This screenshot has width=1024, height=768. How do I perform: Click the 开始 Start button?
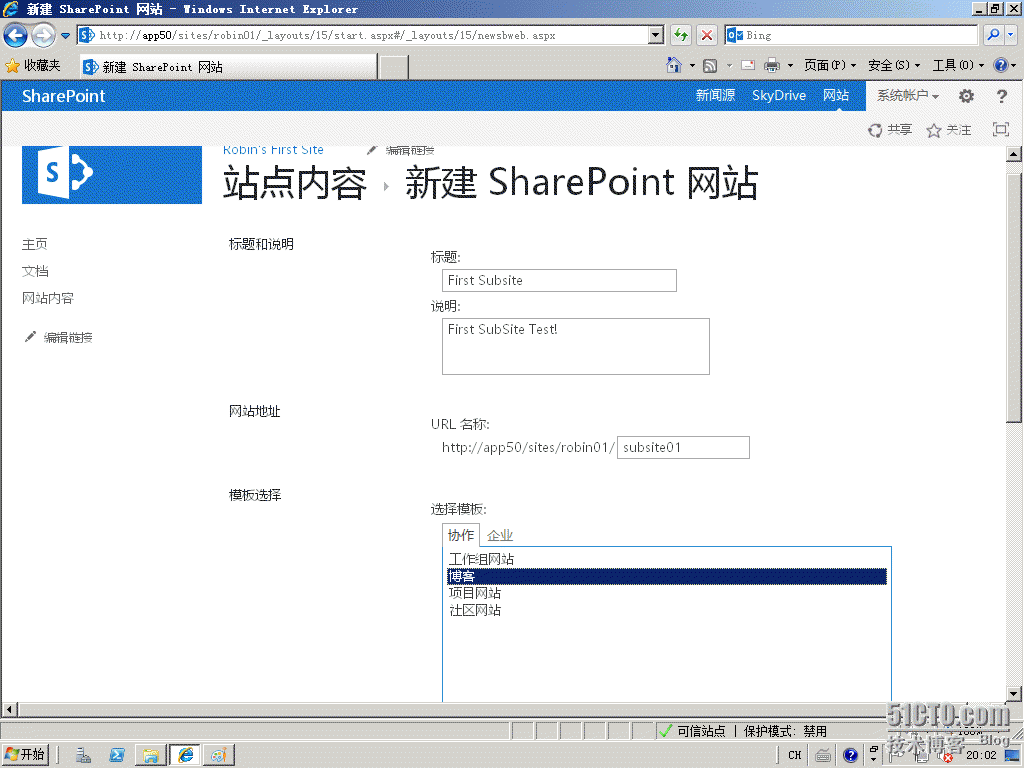tap(25, 755)
